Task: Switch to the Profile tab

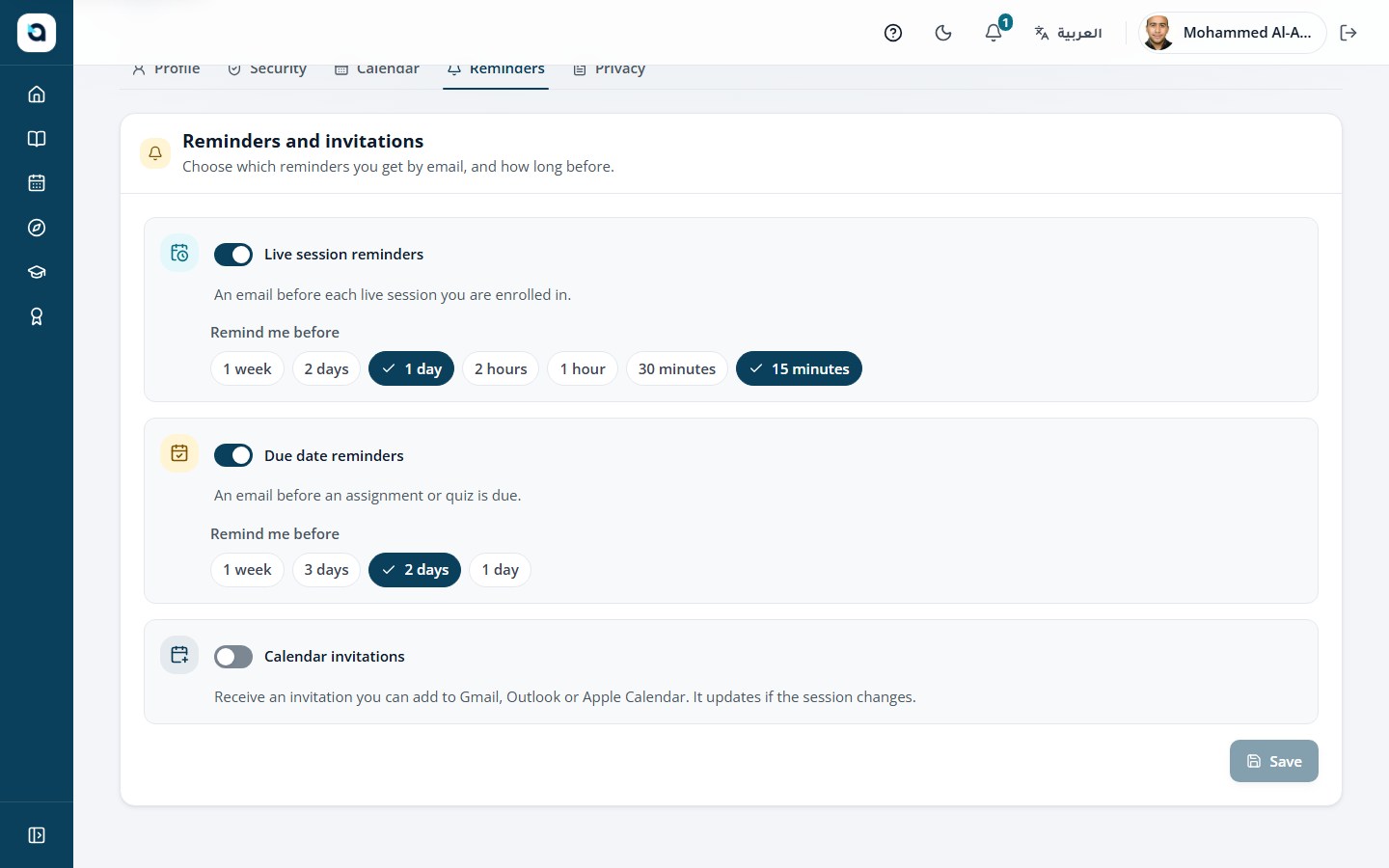Action: click(x=166, y=69)
